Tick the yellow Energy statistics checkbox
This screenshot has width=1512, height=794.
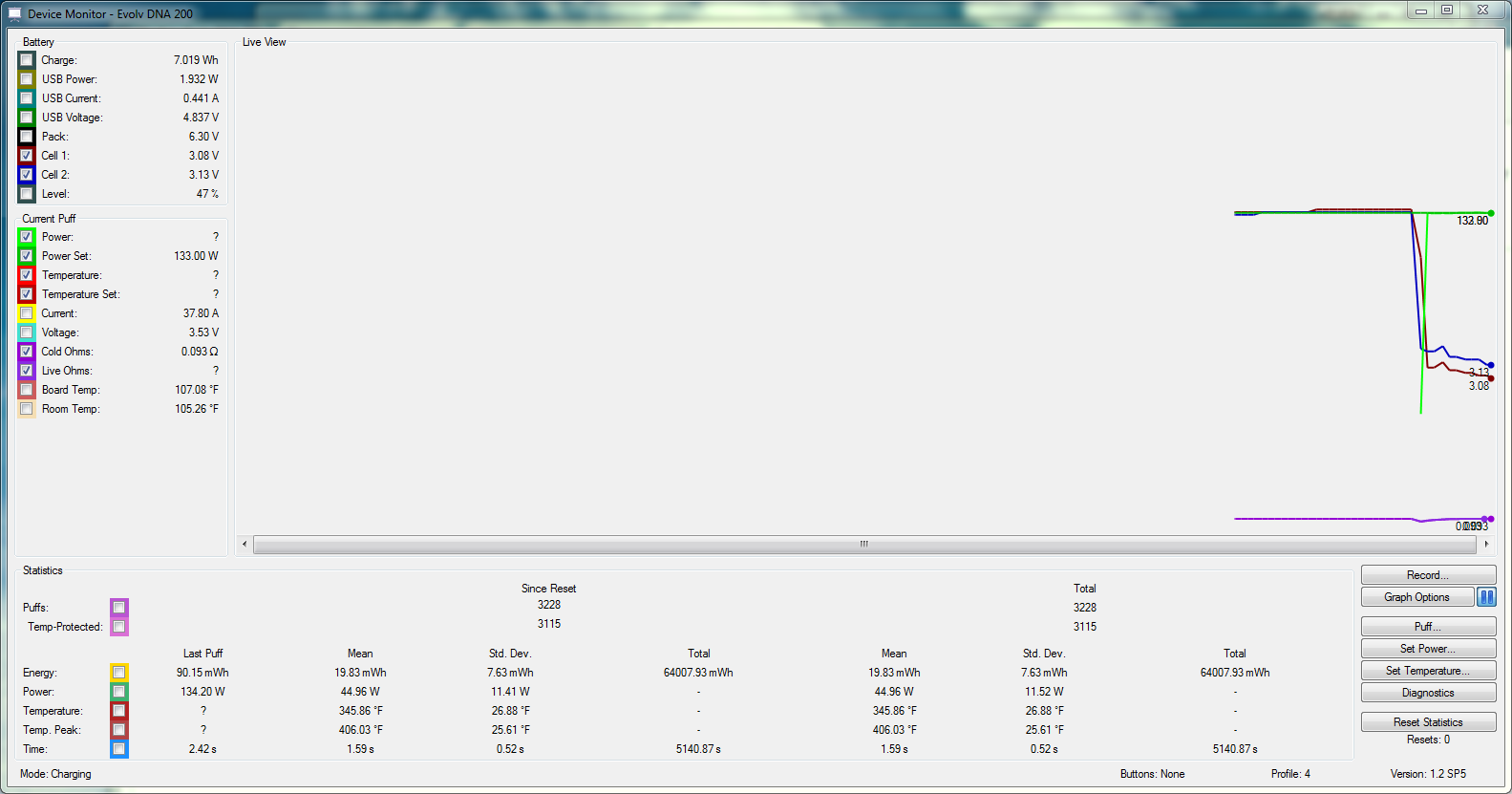point(119,673)
